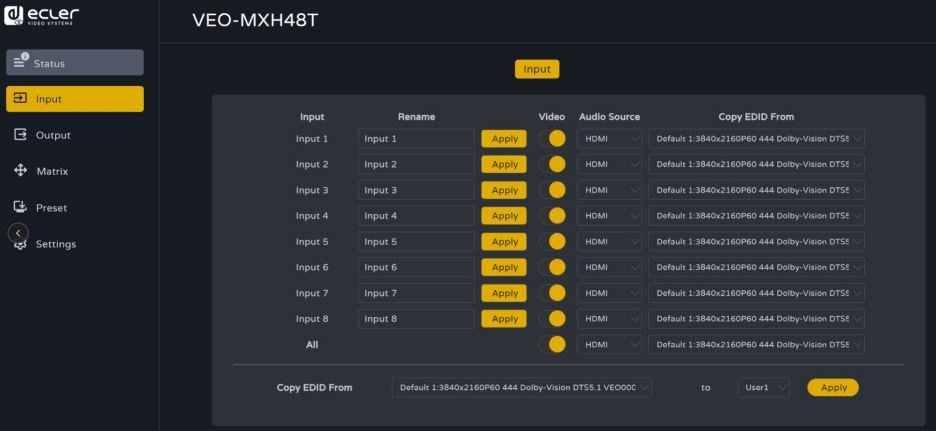Toggle video switch for Input 3
The height and width of the screenshot is (431, 936).
pyautogui.click(x=552, y=190)
